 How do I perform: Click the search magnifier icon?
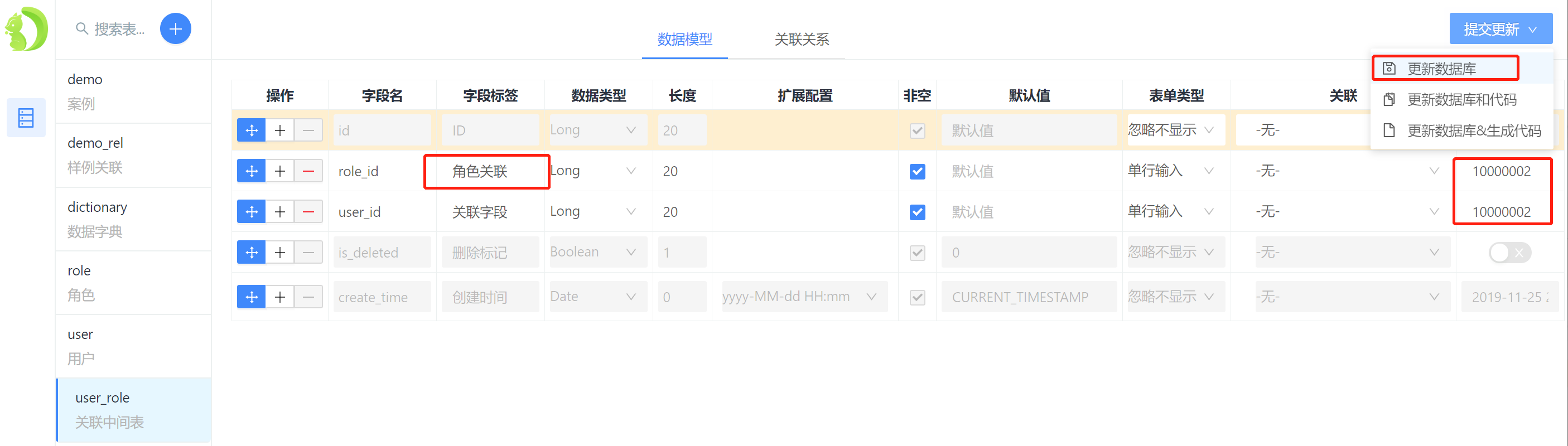coord(81,28)
